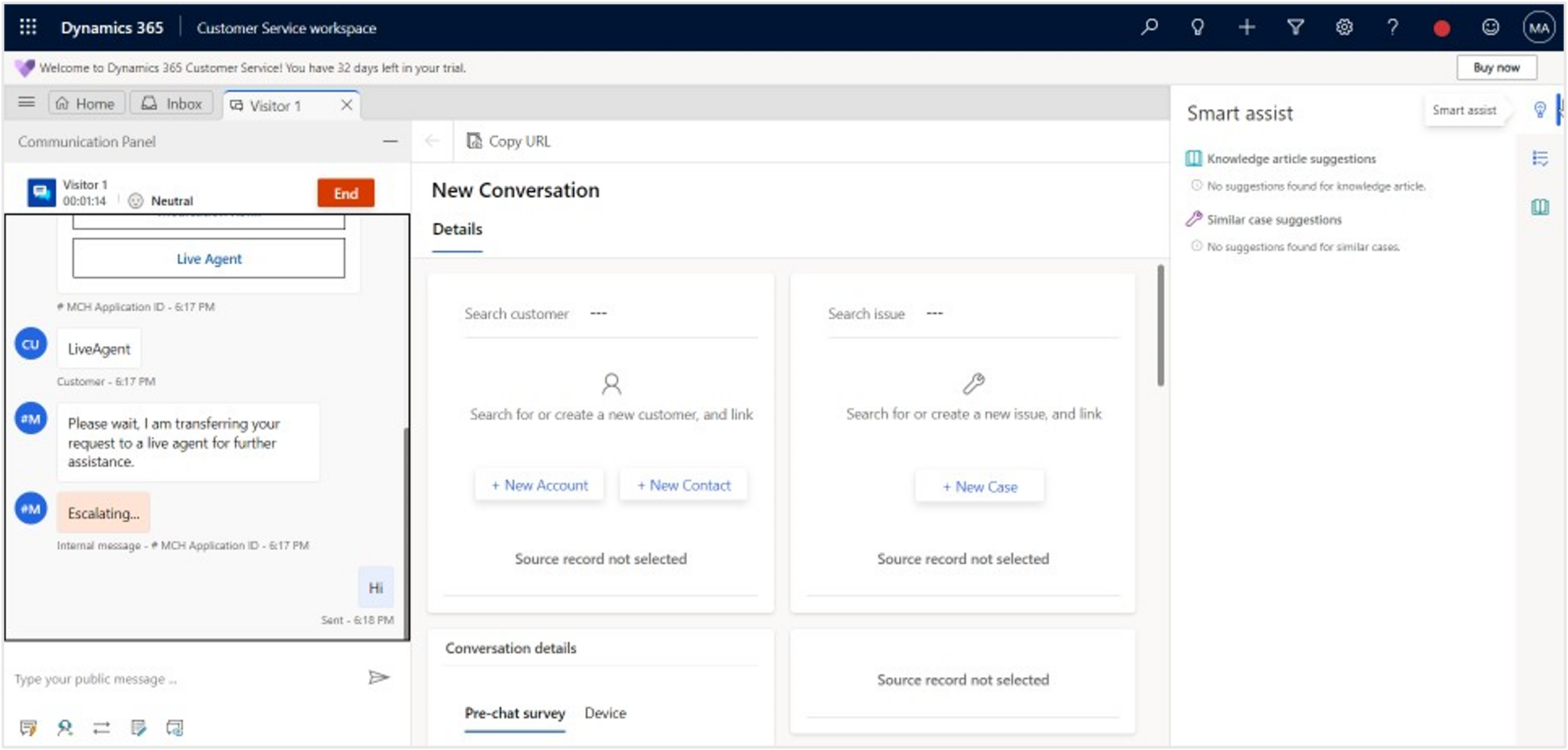The image size is (1568, 750).
Task: Click the Dynamics 365 title
Action: 112,28
